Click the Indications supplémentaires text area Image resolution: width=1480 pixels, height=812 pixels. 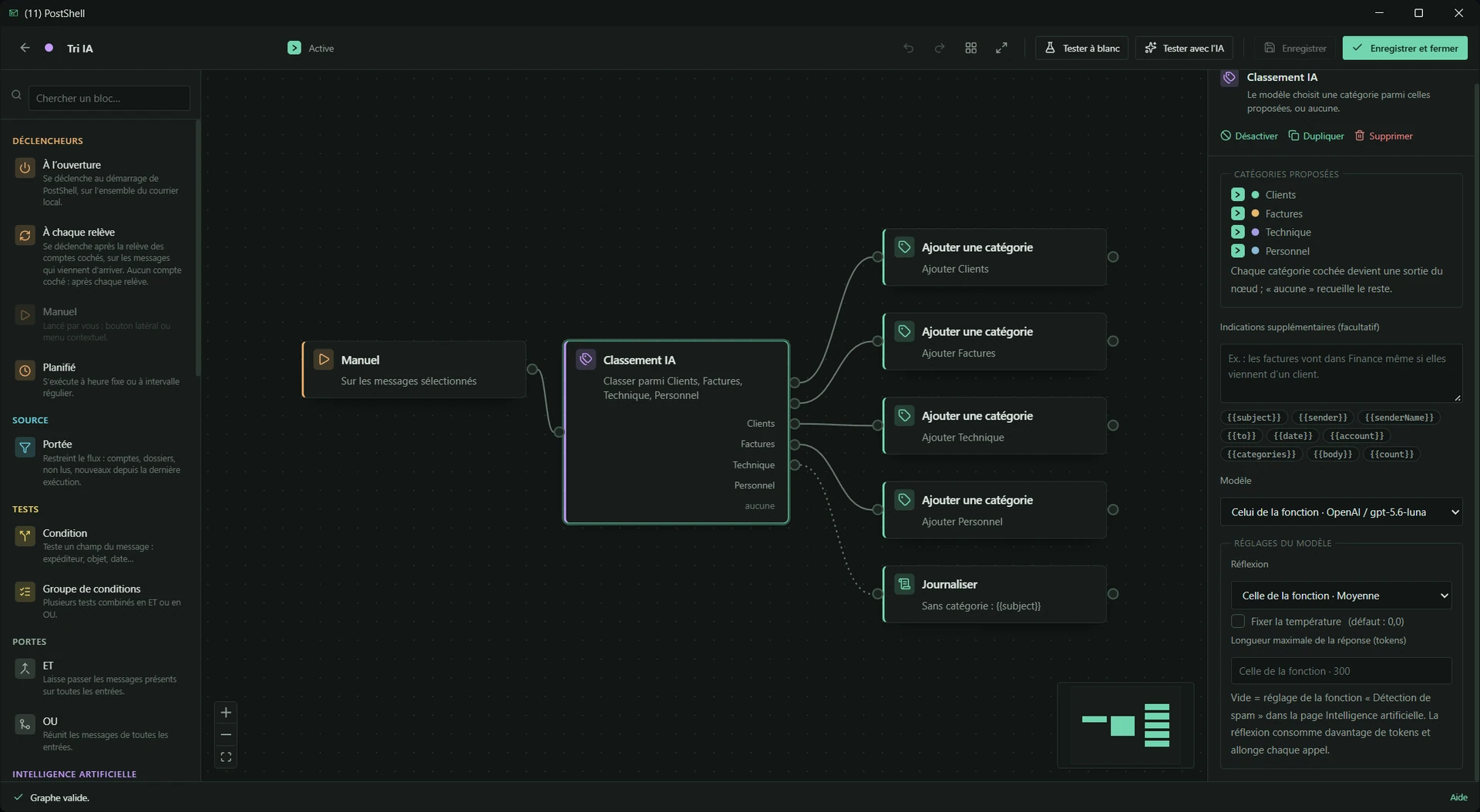coord(1340,373)
